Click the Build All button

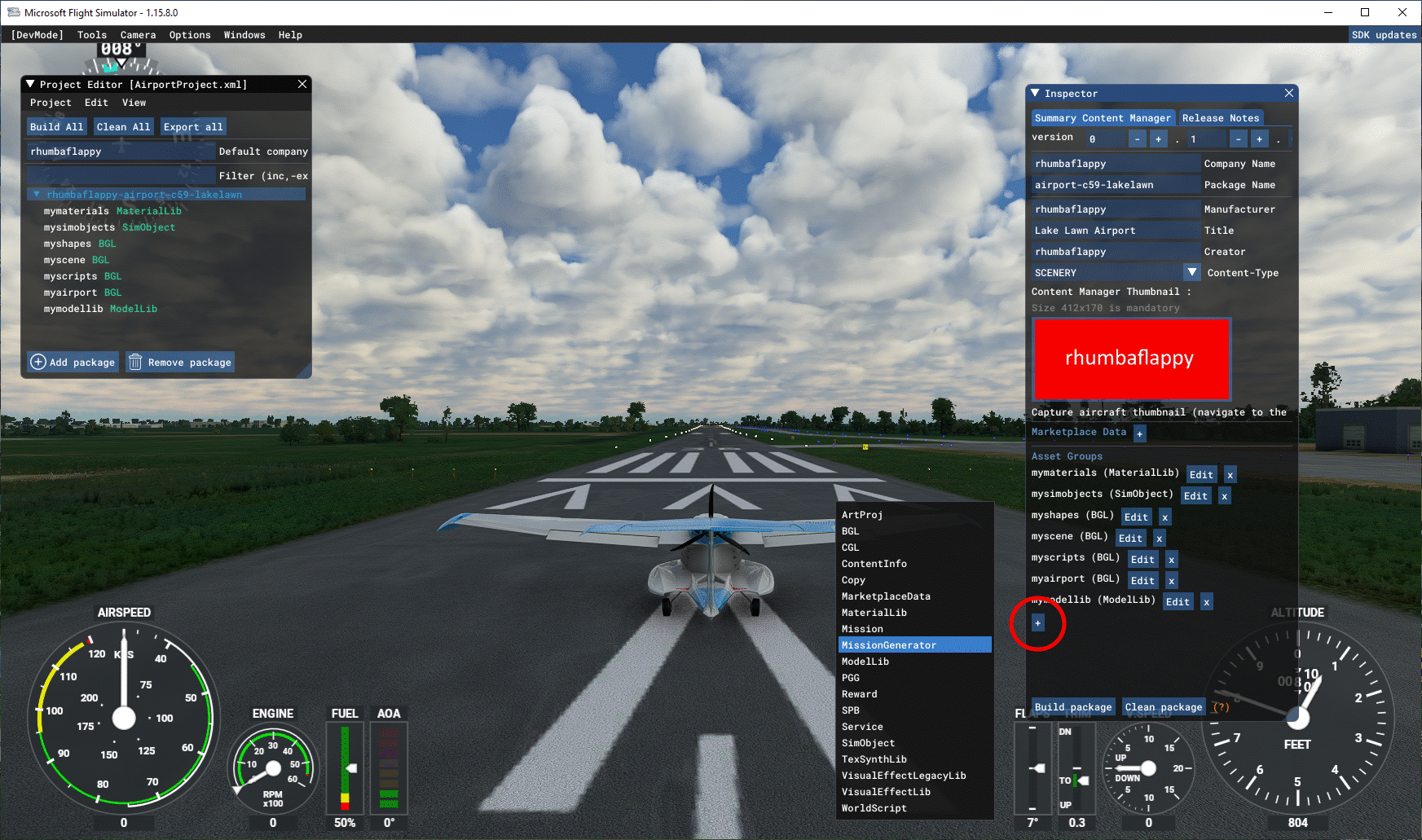[55, 126]
